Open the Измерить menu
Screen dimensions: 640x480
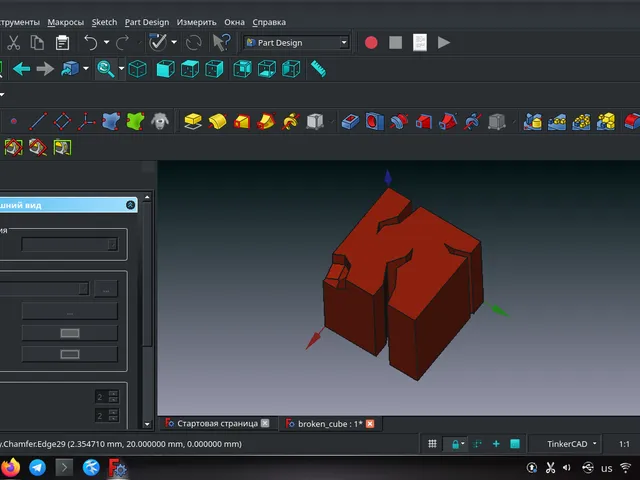(196, 22)
